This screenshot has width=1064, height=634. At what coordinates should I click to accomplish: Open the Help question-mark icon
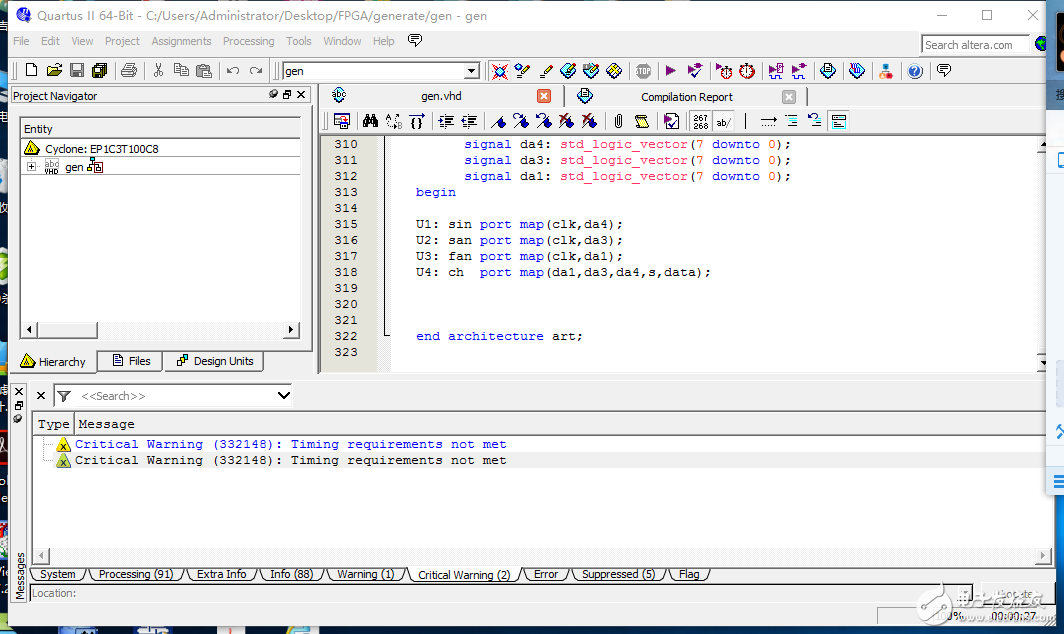(x=914, y=71)
